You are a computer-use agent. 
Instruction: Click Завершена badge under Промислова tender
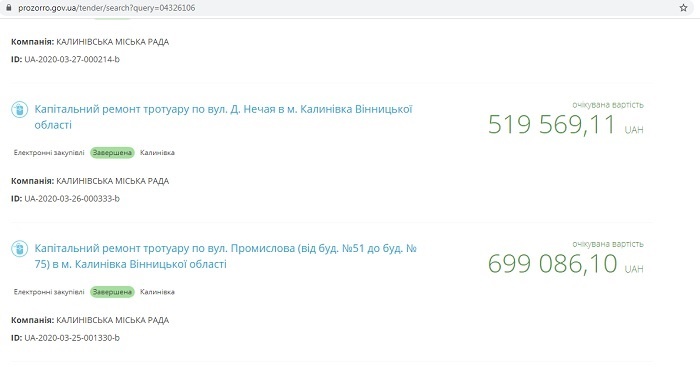click(x=112, y=292)
